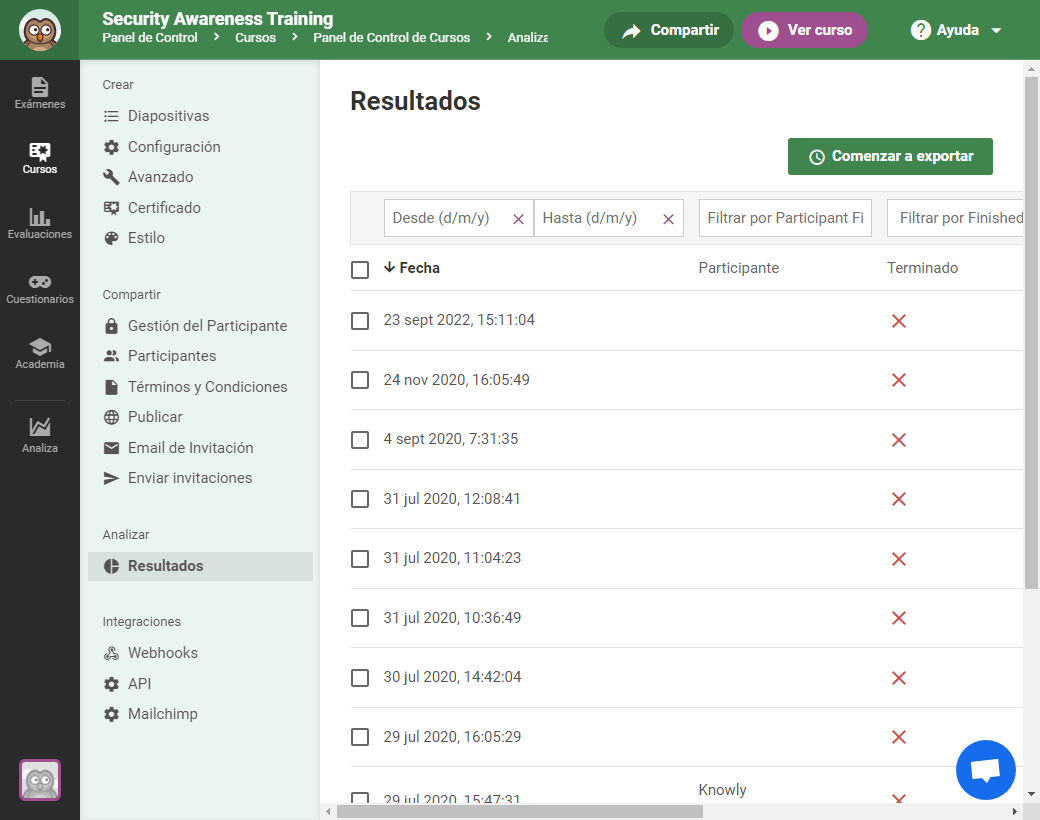
Task: Click Ver curso button
Action: point(805,30)
